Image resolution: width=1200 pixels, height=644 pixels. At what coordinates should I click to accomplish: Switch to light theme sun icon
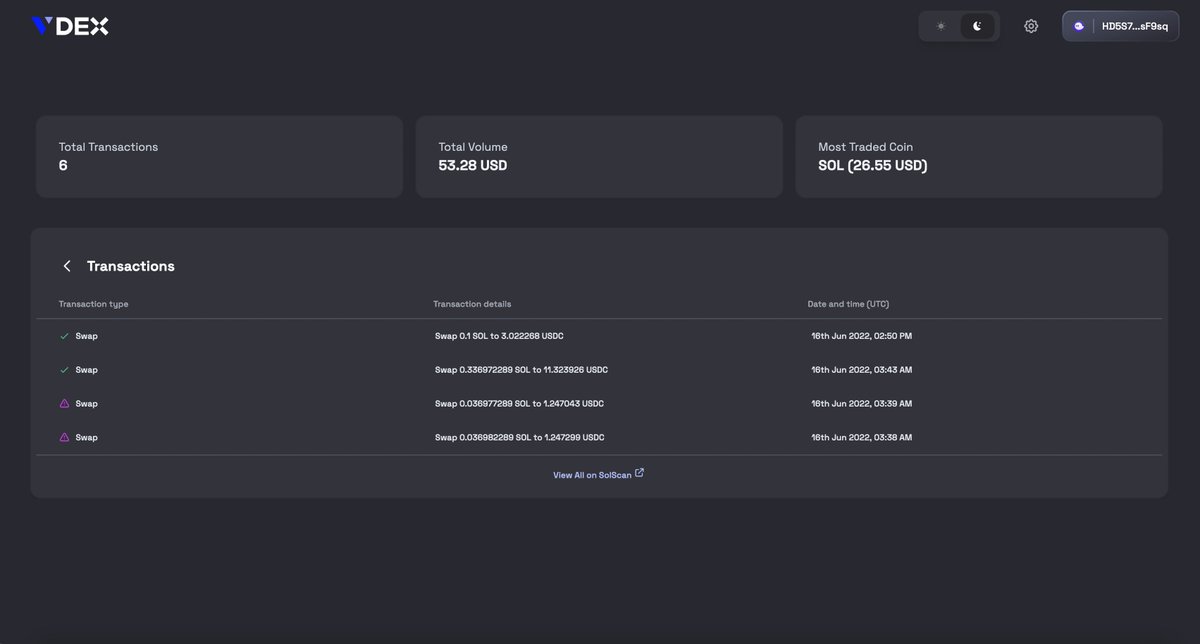tap(940, 27)
